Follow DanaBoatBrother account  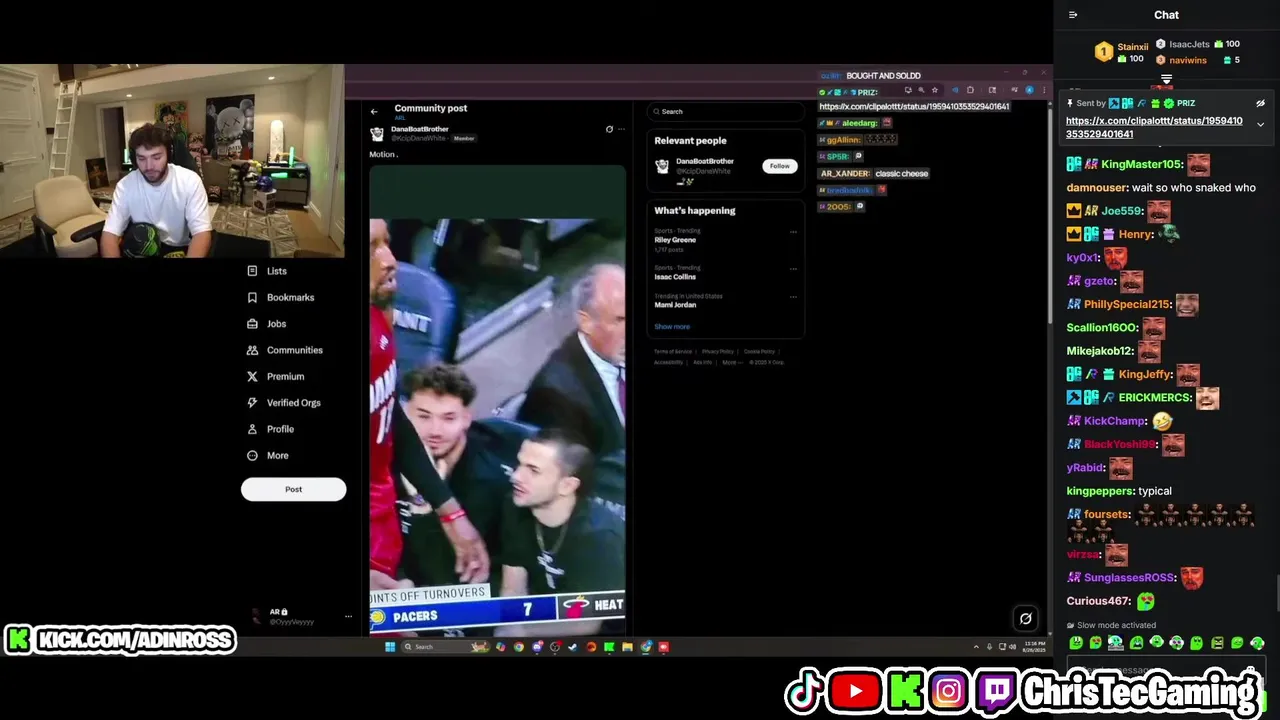[779, 166]
